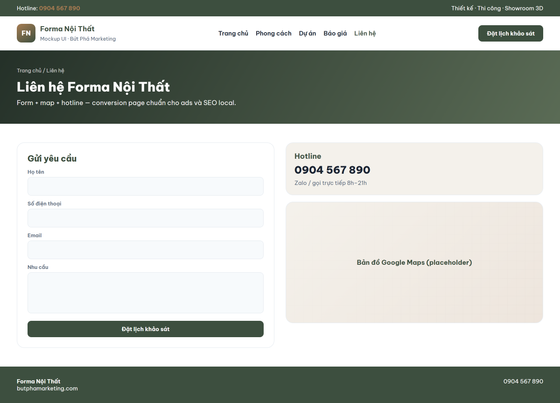
Task: Open Liên hệ nav item
Action: coord(365,33)
